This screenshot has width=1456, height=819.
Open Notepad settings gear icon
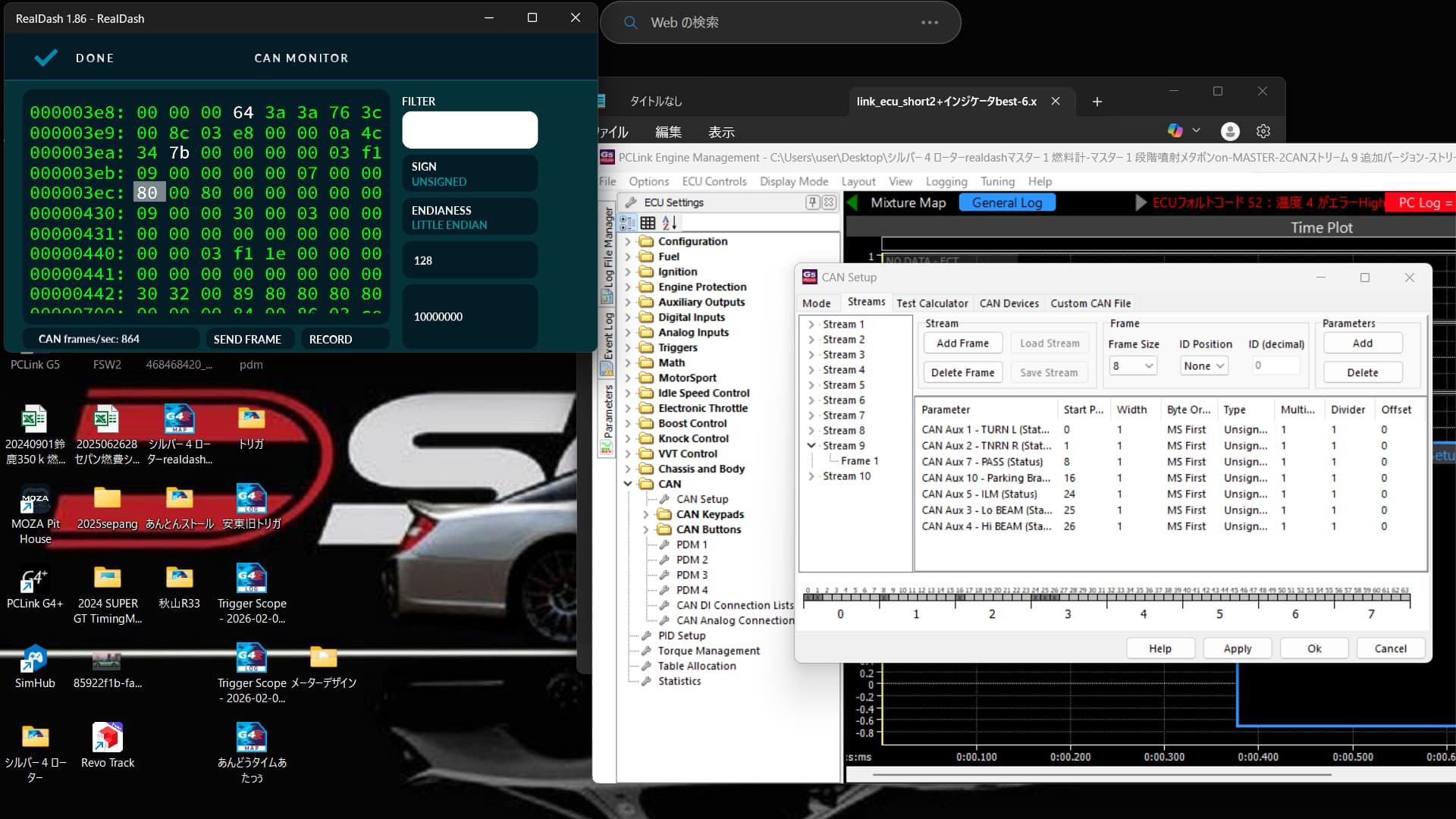point(1263,131)
